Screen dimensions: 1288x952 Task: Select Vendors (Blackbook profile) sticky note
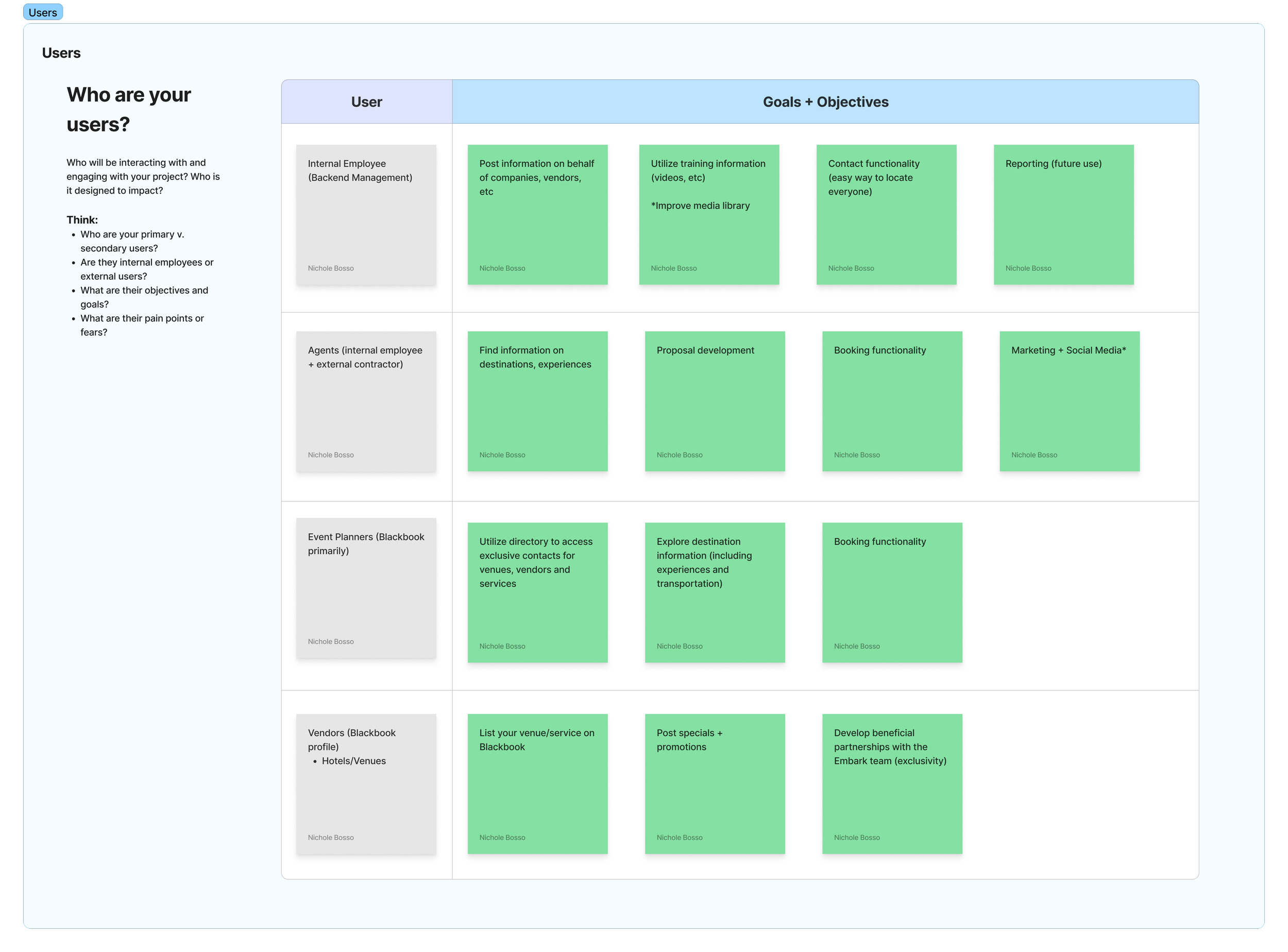point(366,784)
